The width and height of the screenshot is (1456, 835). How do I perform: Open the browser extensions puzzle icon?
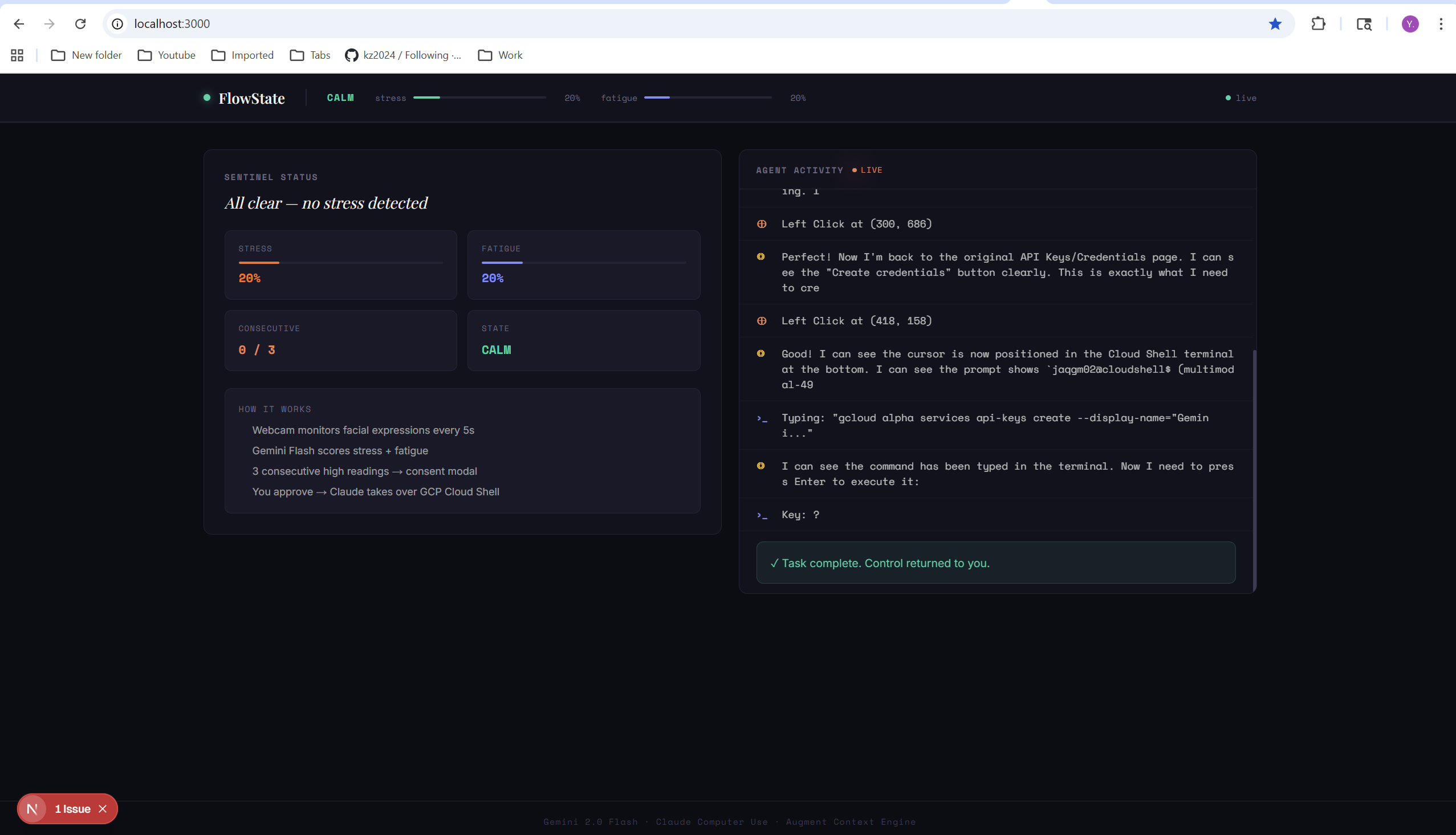point(1318,23)
